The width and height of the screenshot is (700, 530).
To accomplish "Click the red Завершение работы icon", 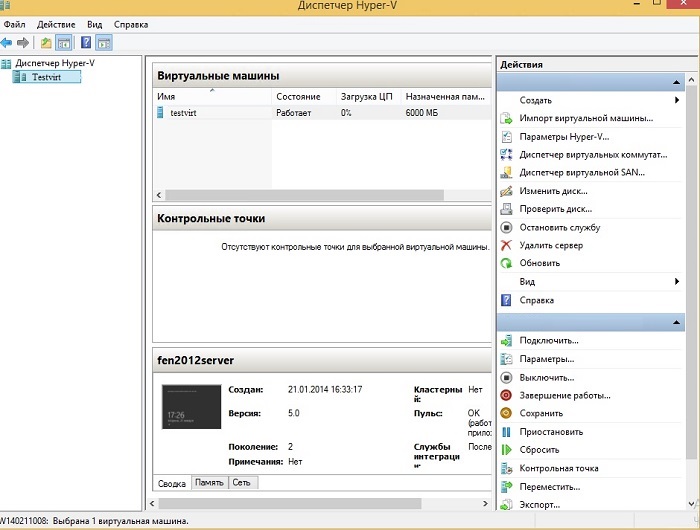I will coord(506,396).
